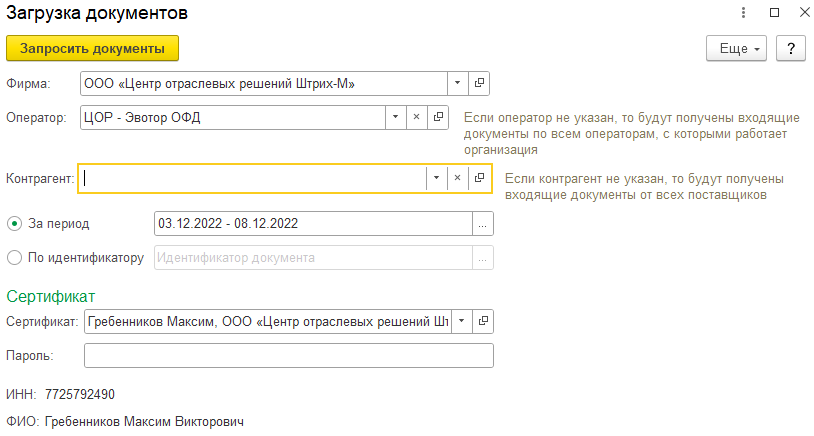This screenshot has height=436, width=814.
Task: Open the Сертификат record via open icon
Action: coord(483,322)
